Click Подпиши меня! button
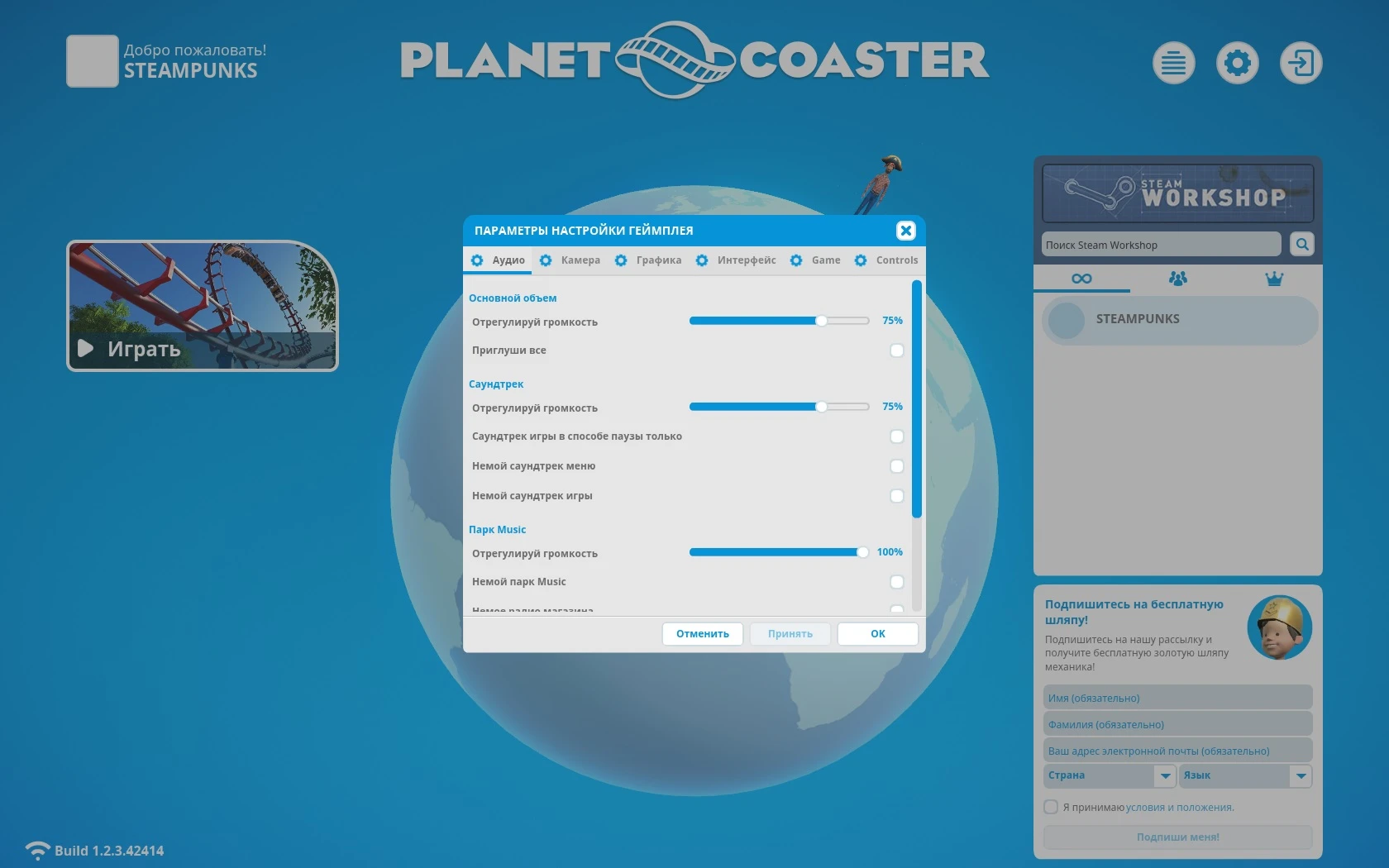Image resolution: width=1389 pixels, height=868 pixels. point(1177,837)
